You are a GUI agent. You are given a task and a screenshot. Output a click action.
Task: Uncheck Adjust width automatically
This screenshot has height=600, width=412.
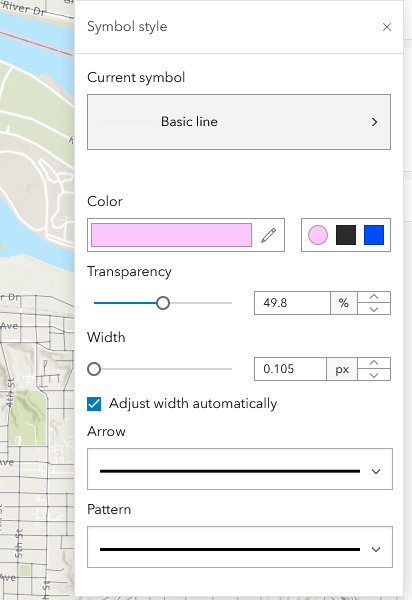point(94,404)
